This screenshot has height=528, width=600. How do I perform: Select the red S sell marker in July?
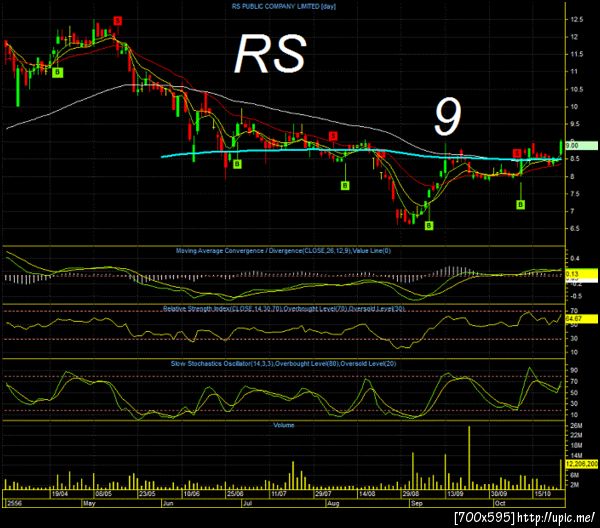click(x=333, y=135)
